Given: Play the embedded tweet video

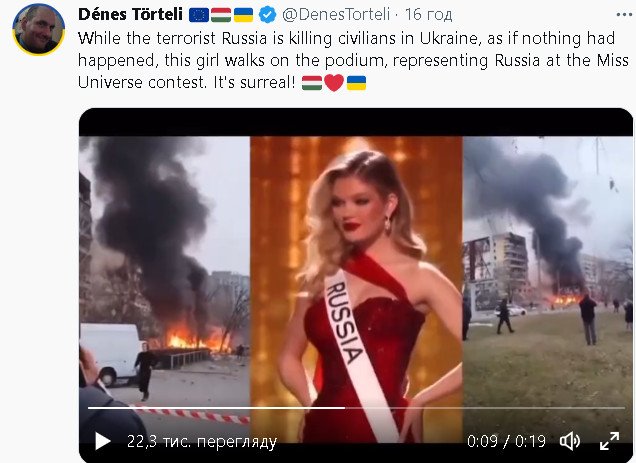Looking at the screenshot, I should click(x=103, y=441).
